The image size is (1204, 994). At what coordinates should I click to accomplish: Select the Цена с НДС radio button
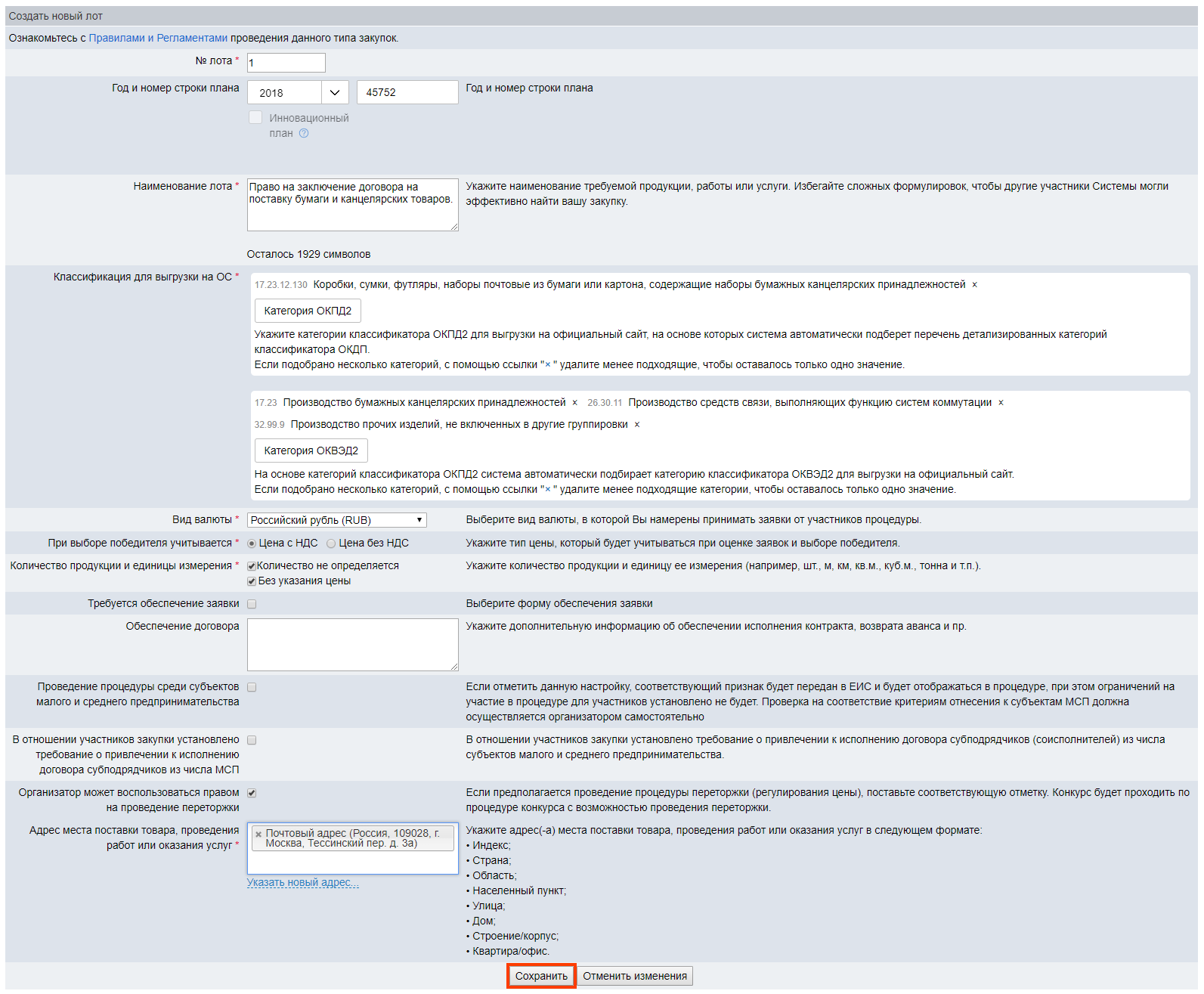click(252, 543)
